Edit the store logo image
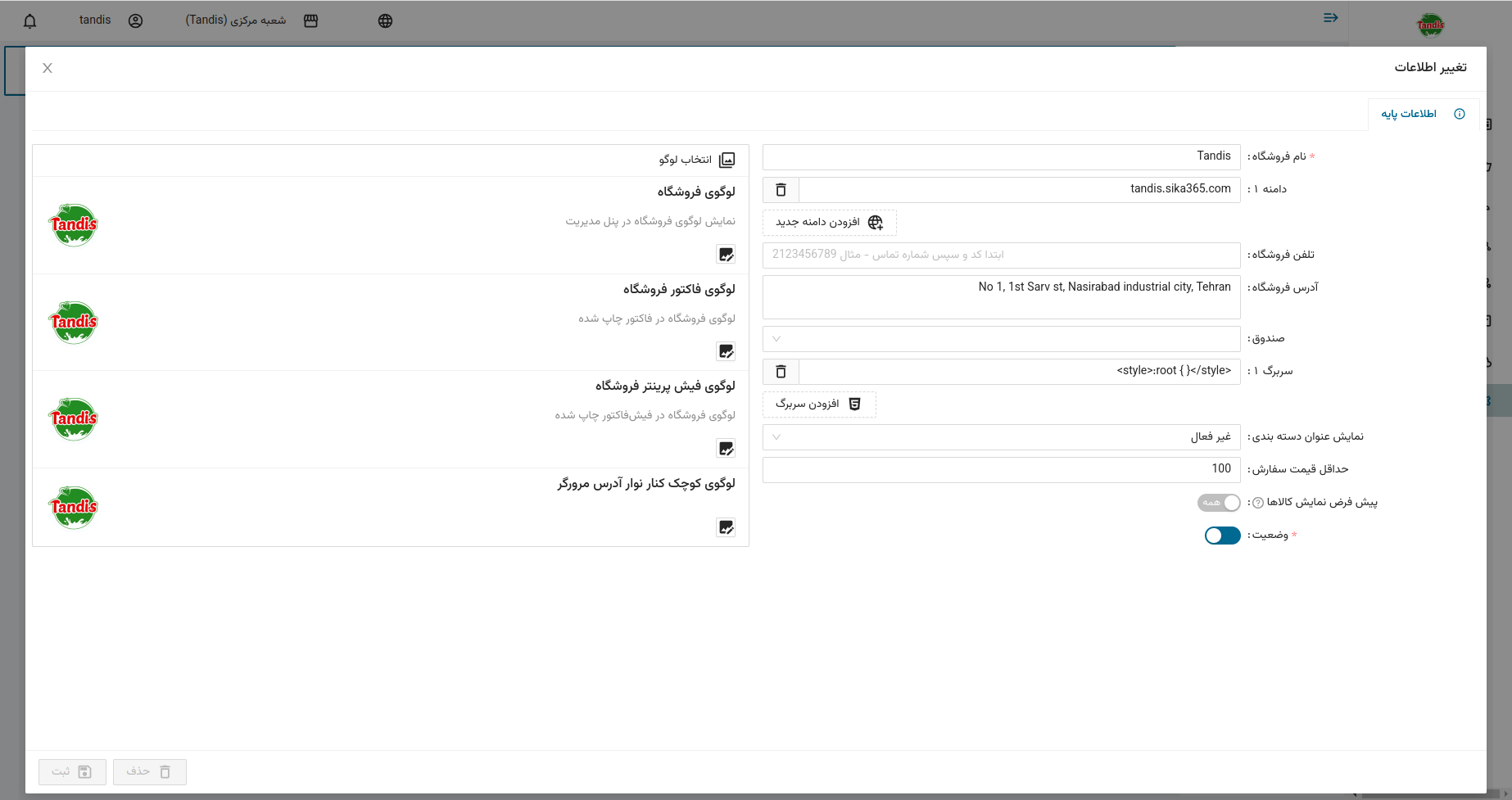The height and width of the screenshot is (800, 1512). (726, 255)
